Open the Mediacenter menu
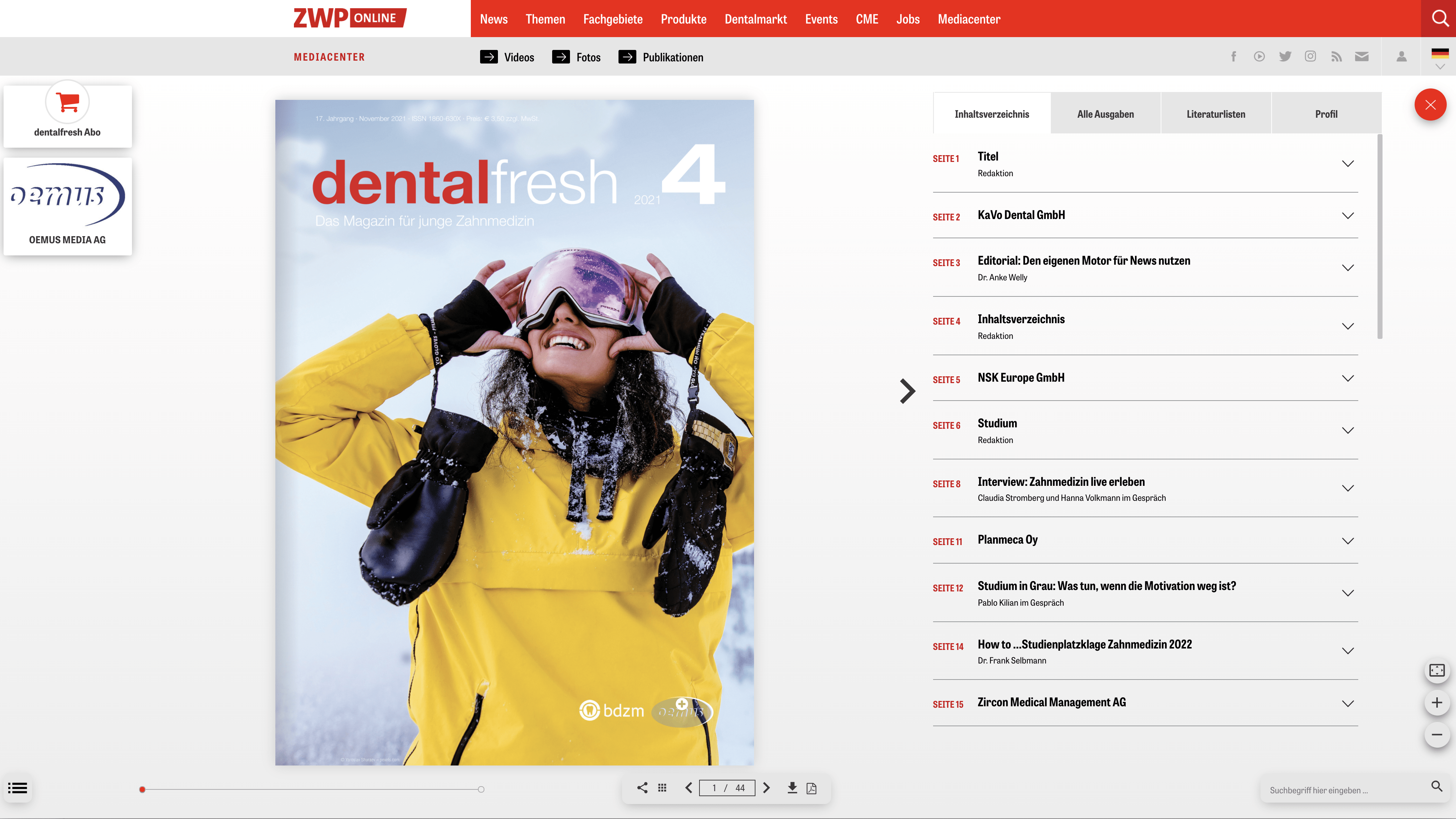Viewport: 1456px width, 819px height. click(x=969, y=19)
